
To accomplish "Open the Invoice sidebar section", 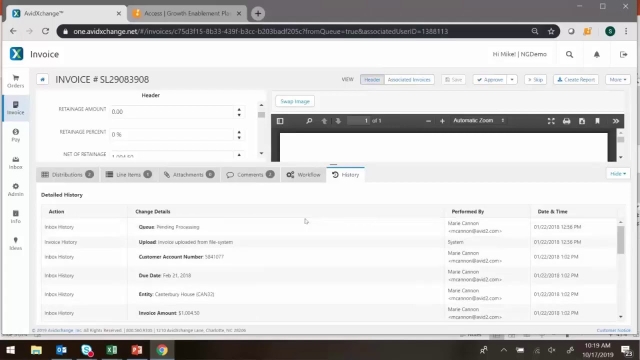I will tap(16, 108).
